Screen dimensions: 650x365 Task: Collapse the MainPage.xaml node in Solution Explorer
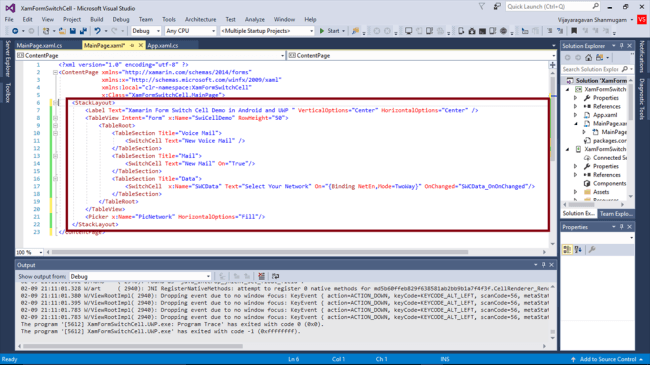[575, 124]
